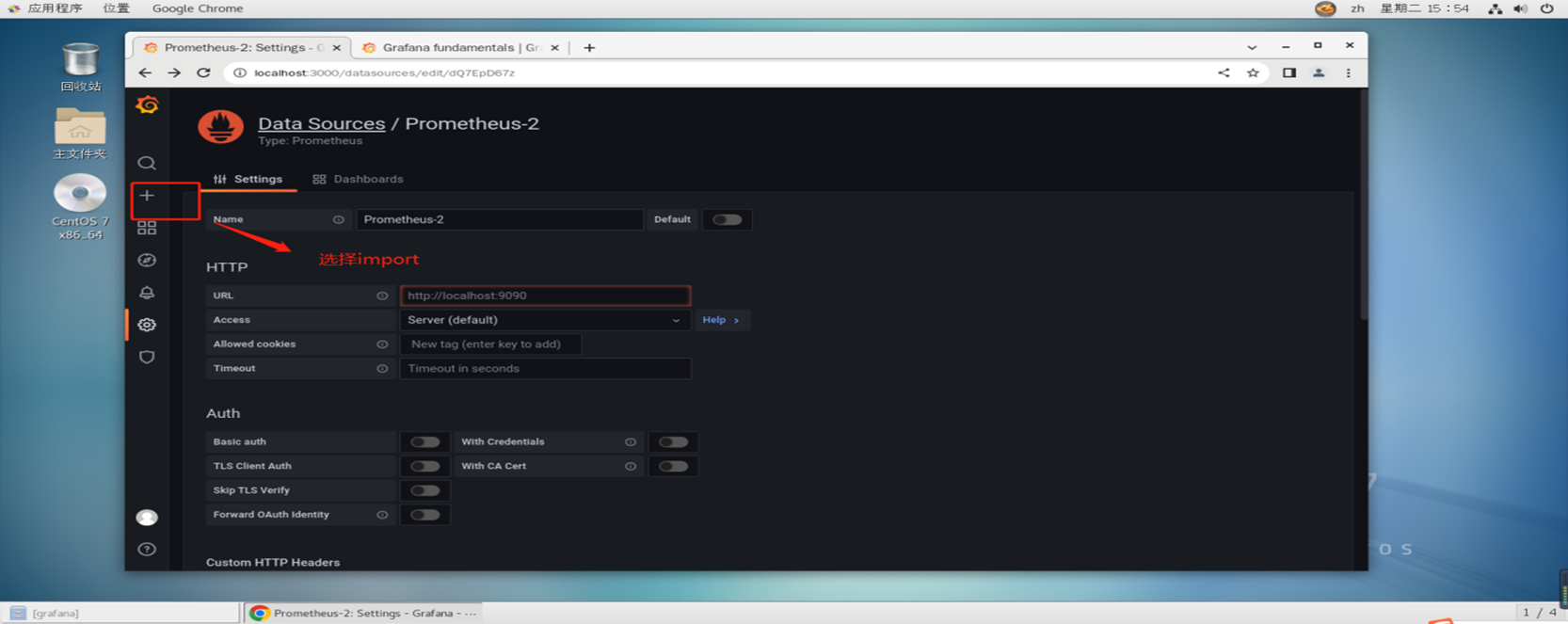Open the Recycle Bin desktop icon
Image resolution: width=1568 pixels, height=624 pixels.
tap(80, 68)
